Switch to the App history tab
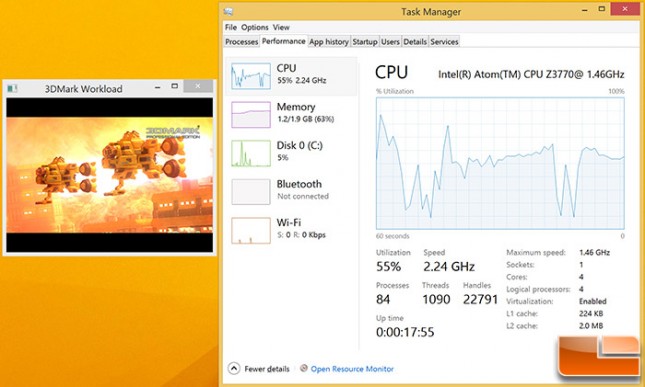The width and height of the screenshot is (645, 387). pyautogui.click(x=329, y=42)
